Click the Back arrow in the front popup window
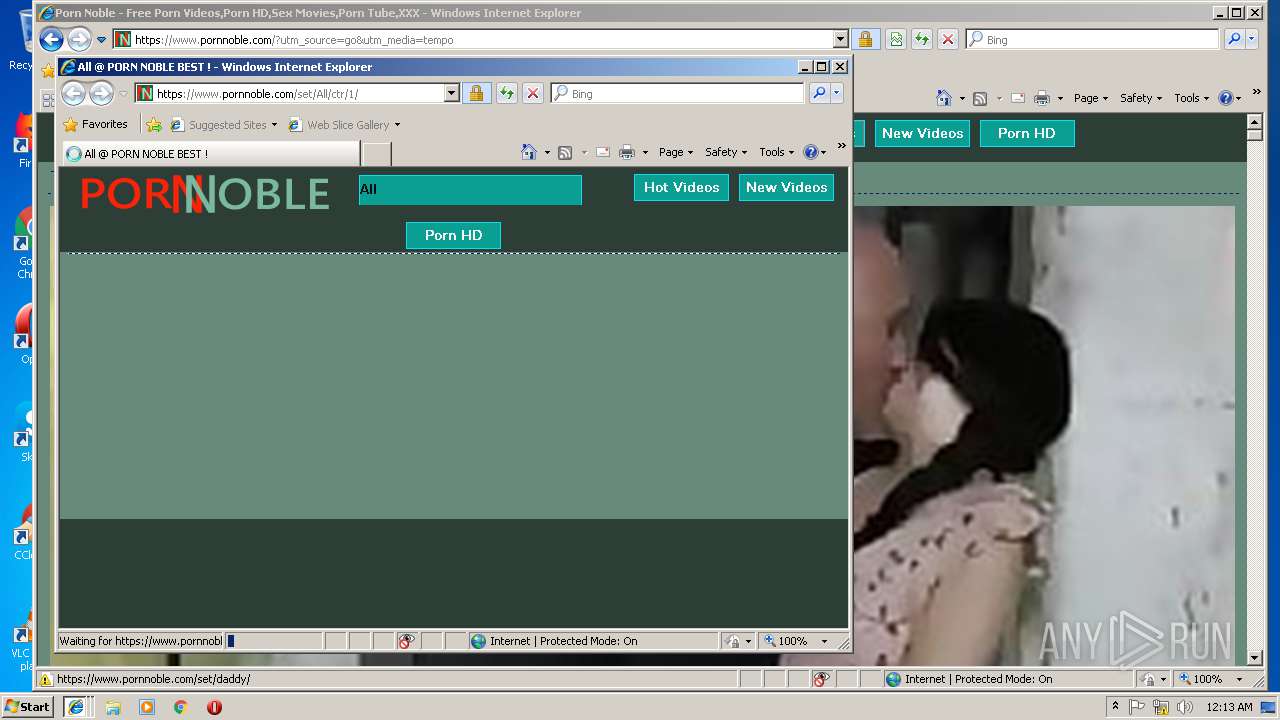Image resolution: width=1280 pixels, height=720 pixels. [x=73, y=93]
